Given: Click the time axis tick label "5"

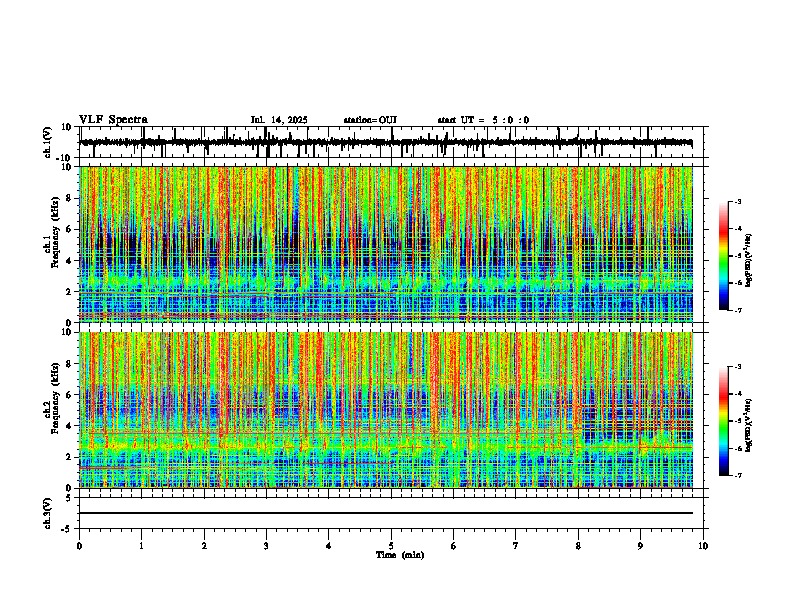Looking at the screenshot, I should [x=391, y=546].
